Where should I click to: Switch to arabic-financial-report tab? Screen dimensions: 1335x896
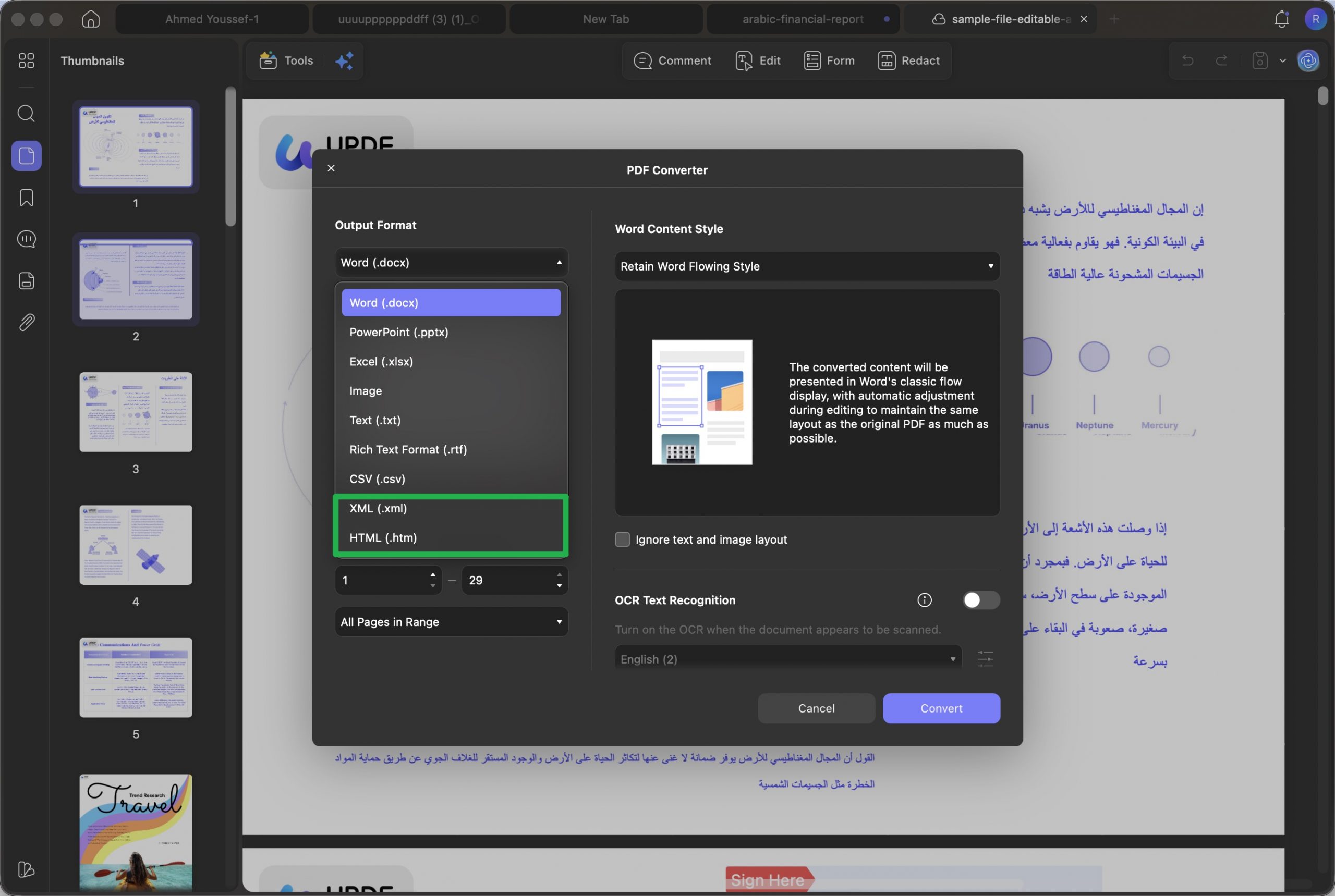[x=803, y=19]
